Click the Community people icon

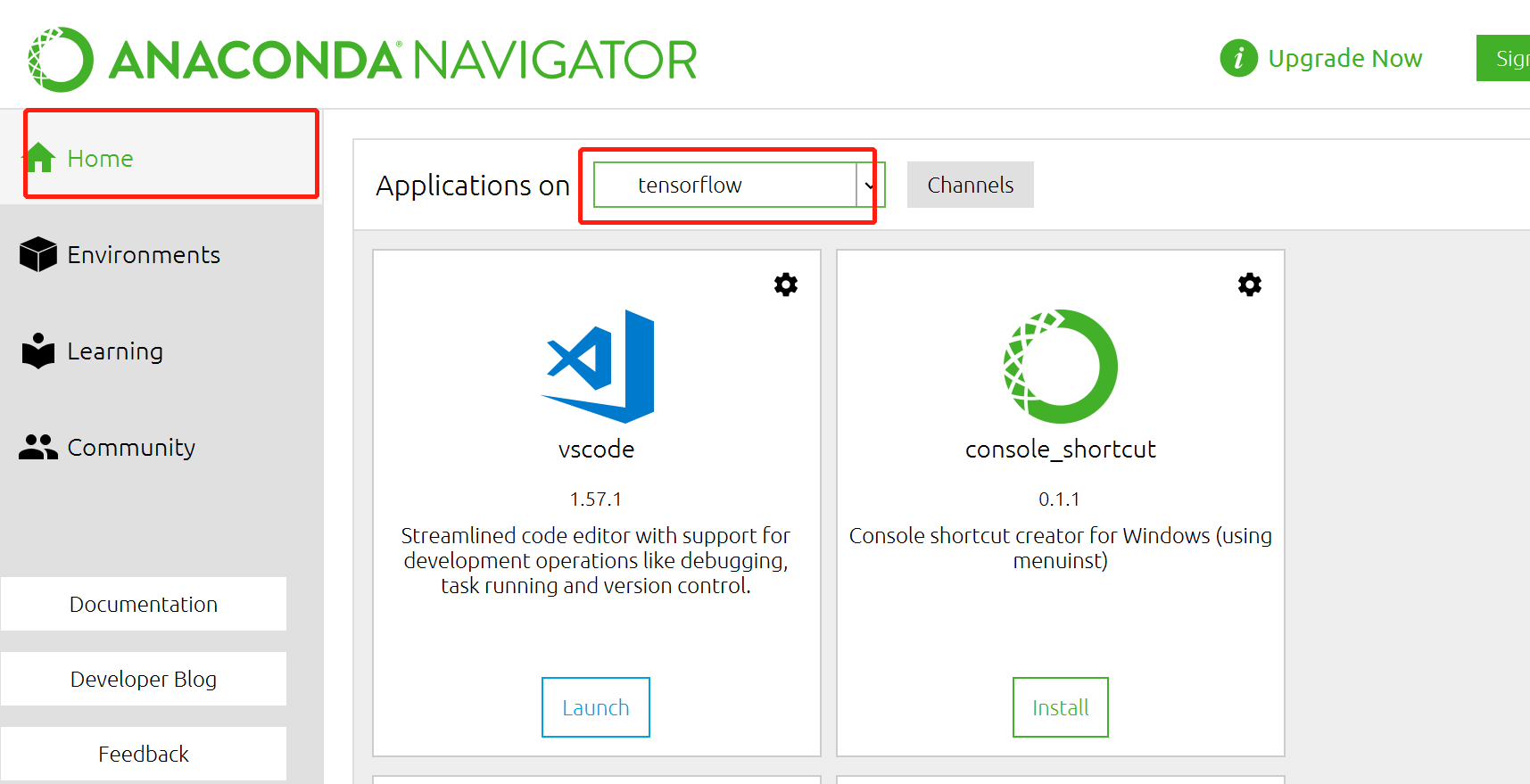pos(38,447)
